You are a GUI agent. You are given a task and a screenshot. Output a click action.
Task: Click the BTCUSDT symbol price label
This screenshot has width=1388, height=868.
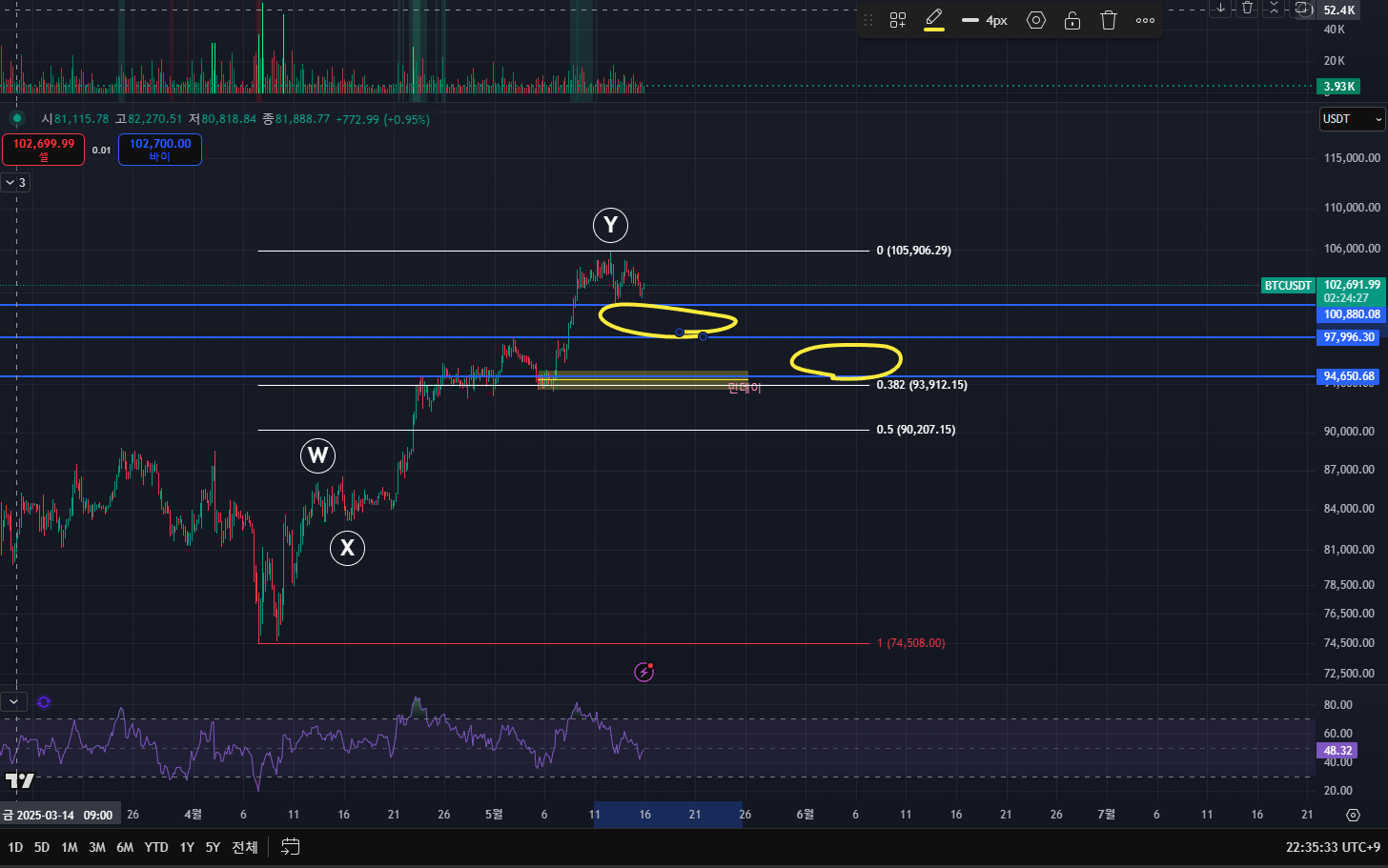1288,286
